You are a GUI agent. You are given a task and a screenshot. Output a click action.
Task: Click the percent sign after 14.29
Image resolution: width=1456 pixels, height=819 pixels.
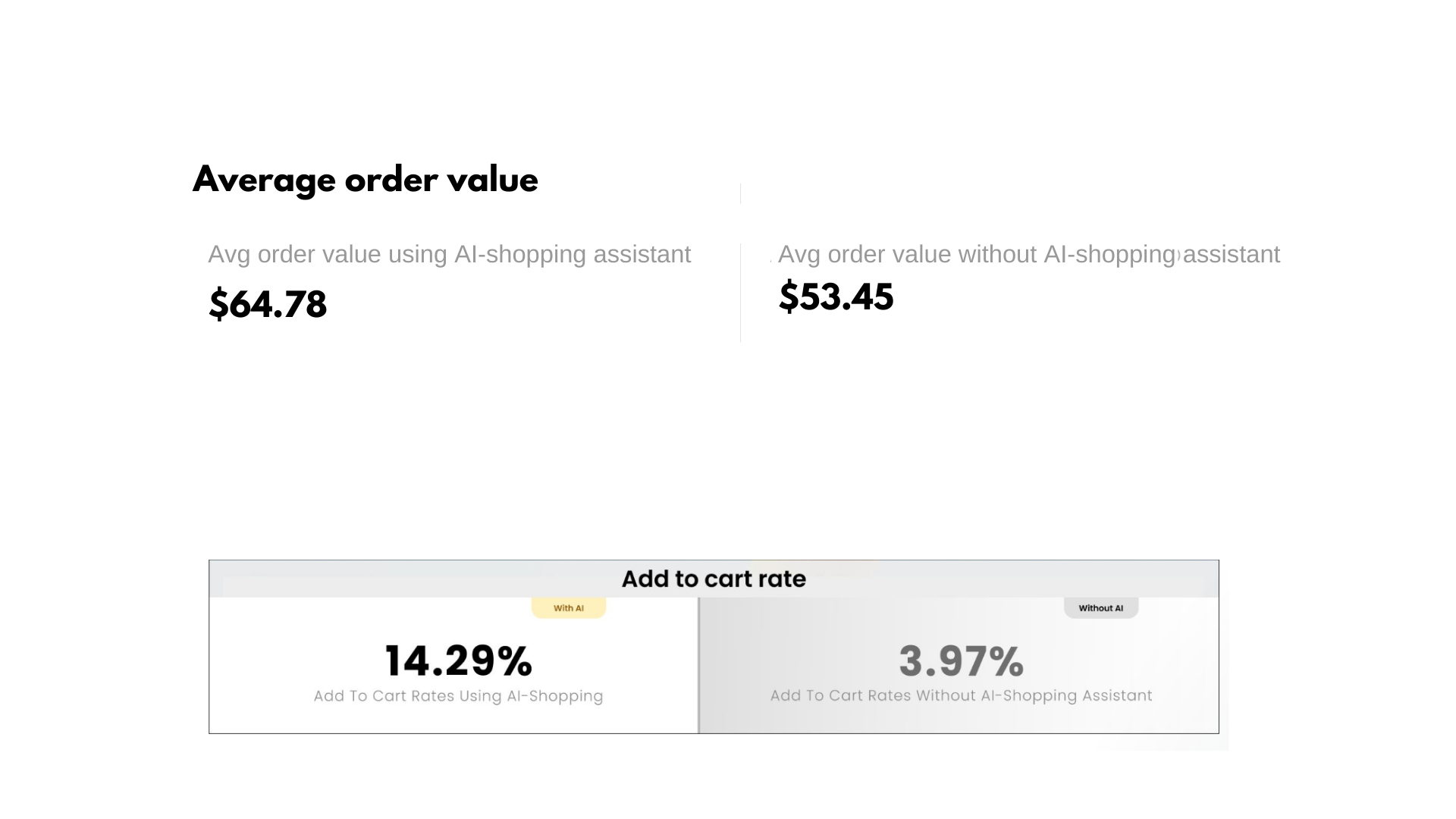515,661
